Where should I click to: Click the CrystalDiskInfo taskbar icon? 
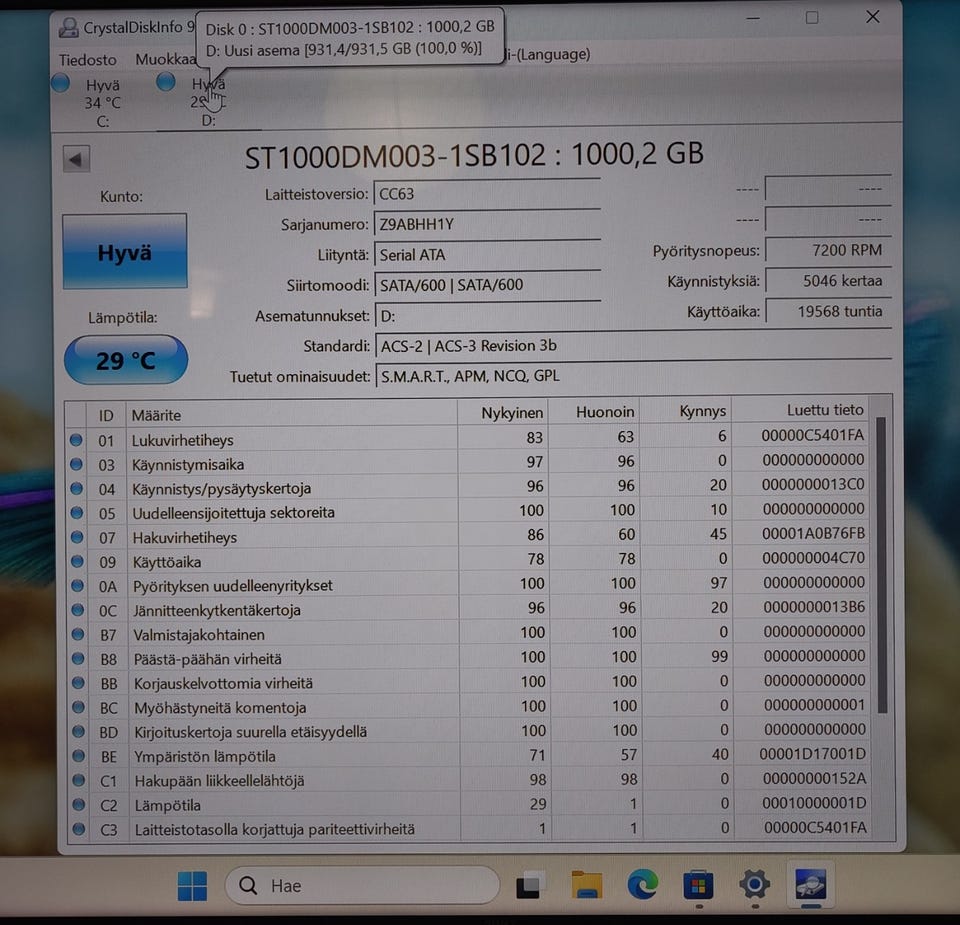[x=811, y=884]
